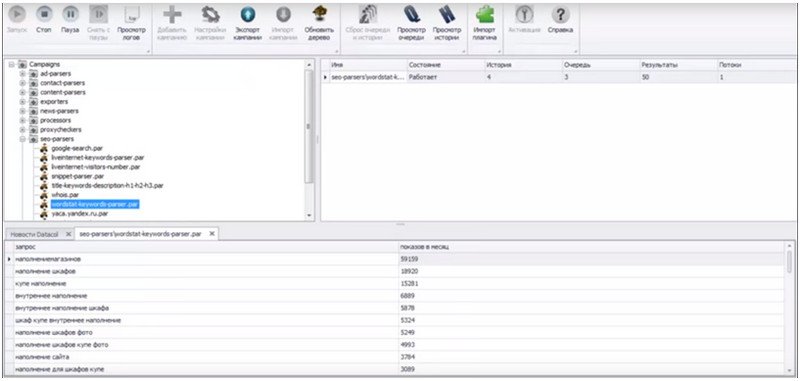The width and height of the screenshot is (800, 381).
Task: Click the Запуск play button
Action: click(17, 20)
